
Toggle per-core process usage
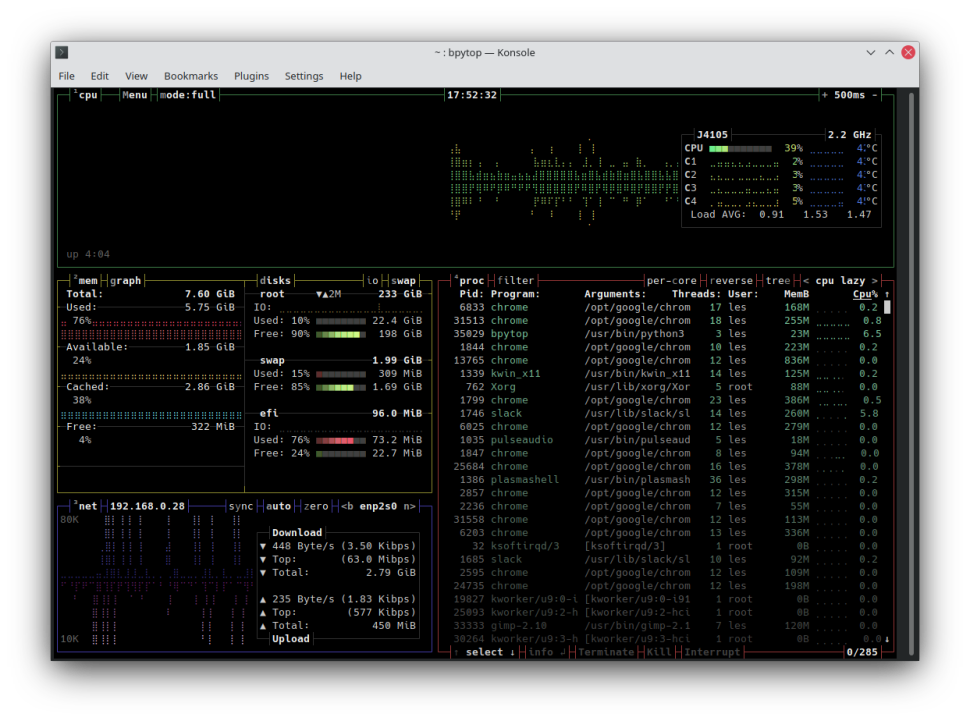point(672,280)
